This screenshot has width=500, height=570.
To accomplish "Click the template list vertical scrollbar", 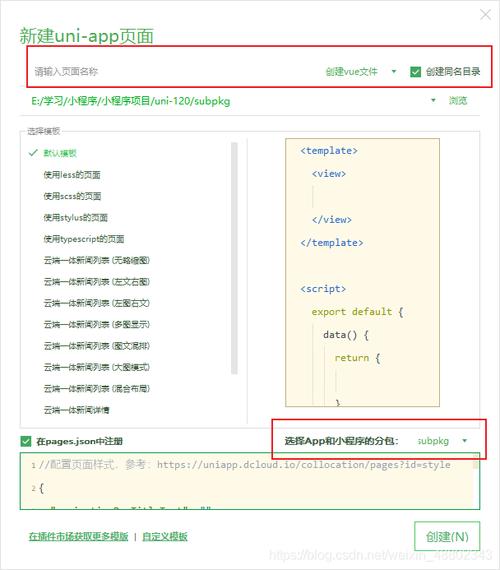I will click(234, 258).
